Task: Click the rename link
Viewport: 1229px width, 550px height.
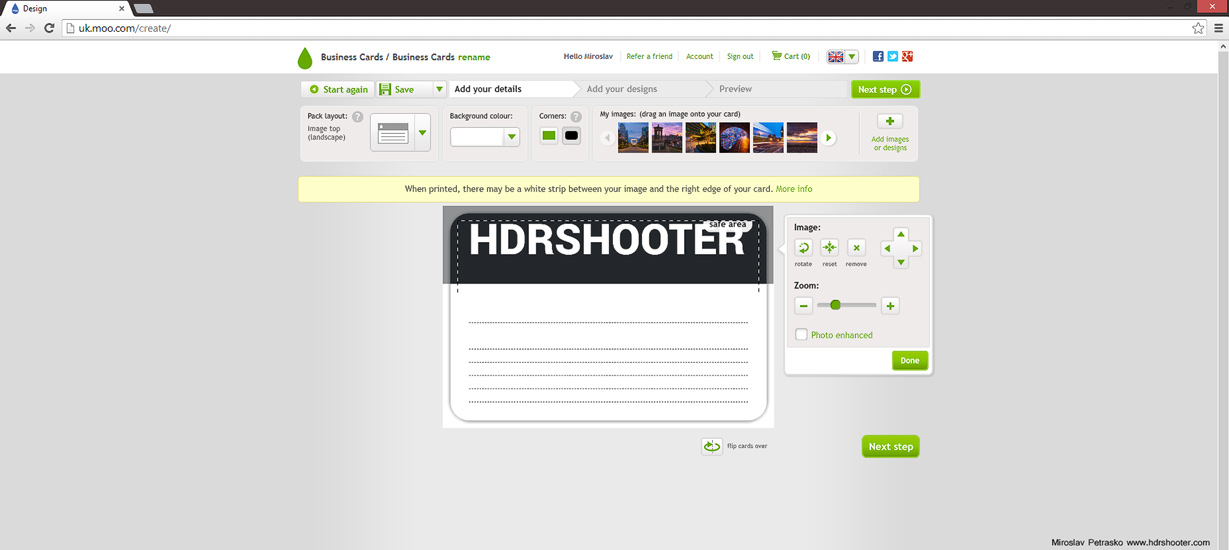Action: click(474, 57)
